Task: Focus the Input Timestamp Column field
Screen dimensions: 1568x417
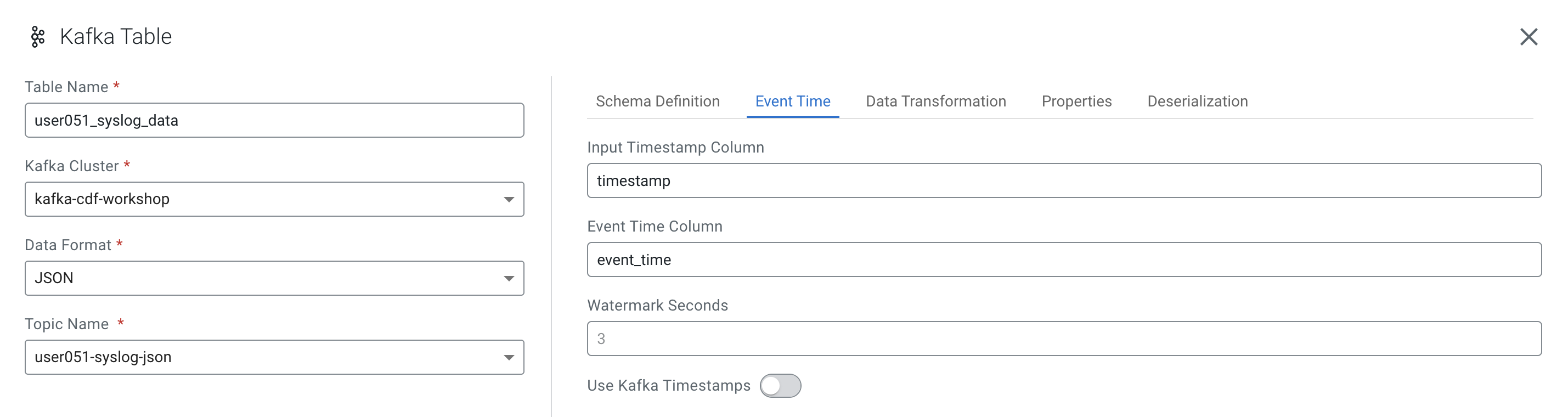Action: click(1064, 180)
